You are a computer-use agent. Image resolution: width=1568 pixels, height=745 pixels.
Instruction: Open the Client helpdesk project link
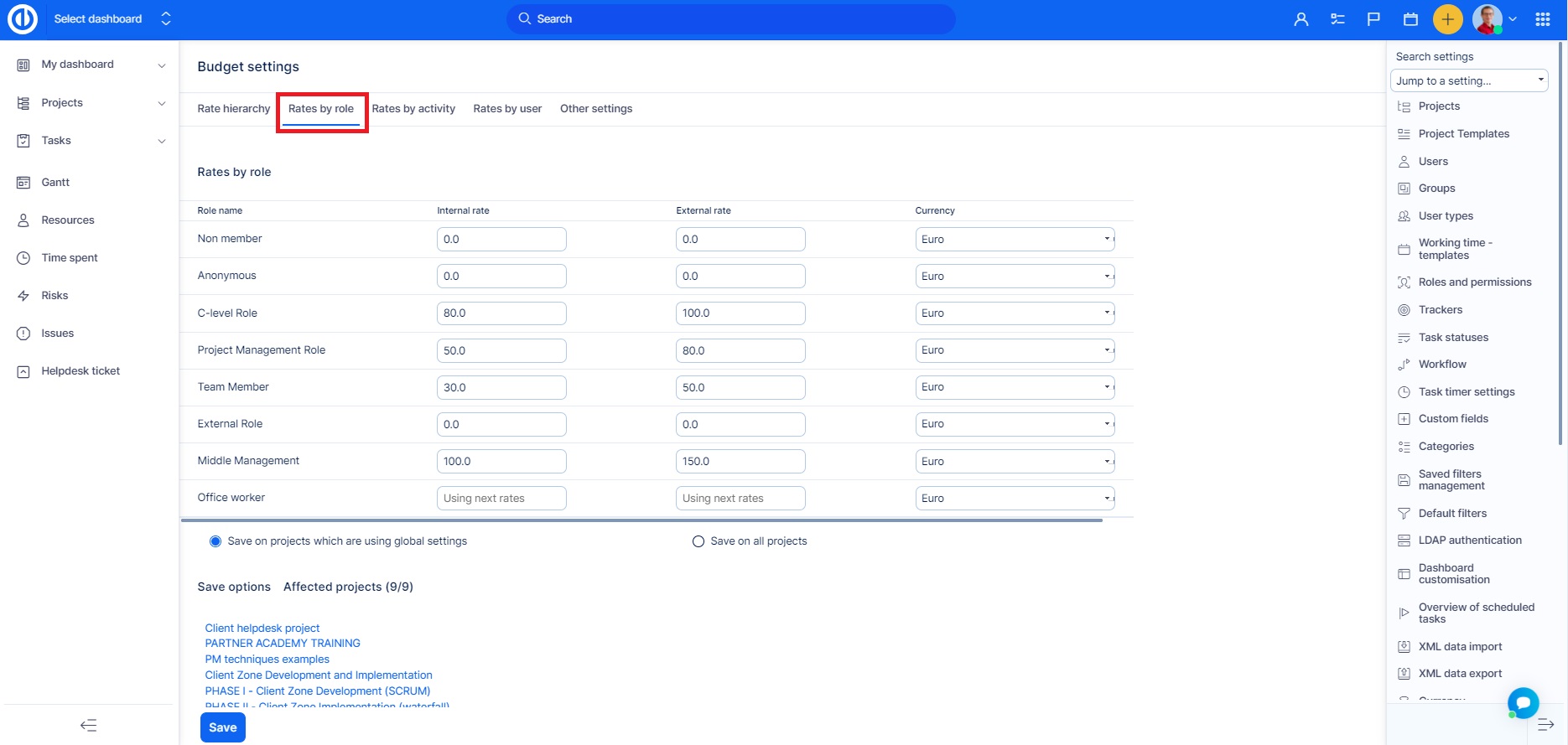point(262,628)
